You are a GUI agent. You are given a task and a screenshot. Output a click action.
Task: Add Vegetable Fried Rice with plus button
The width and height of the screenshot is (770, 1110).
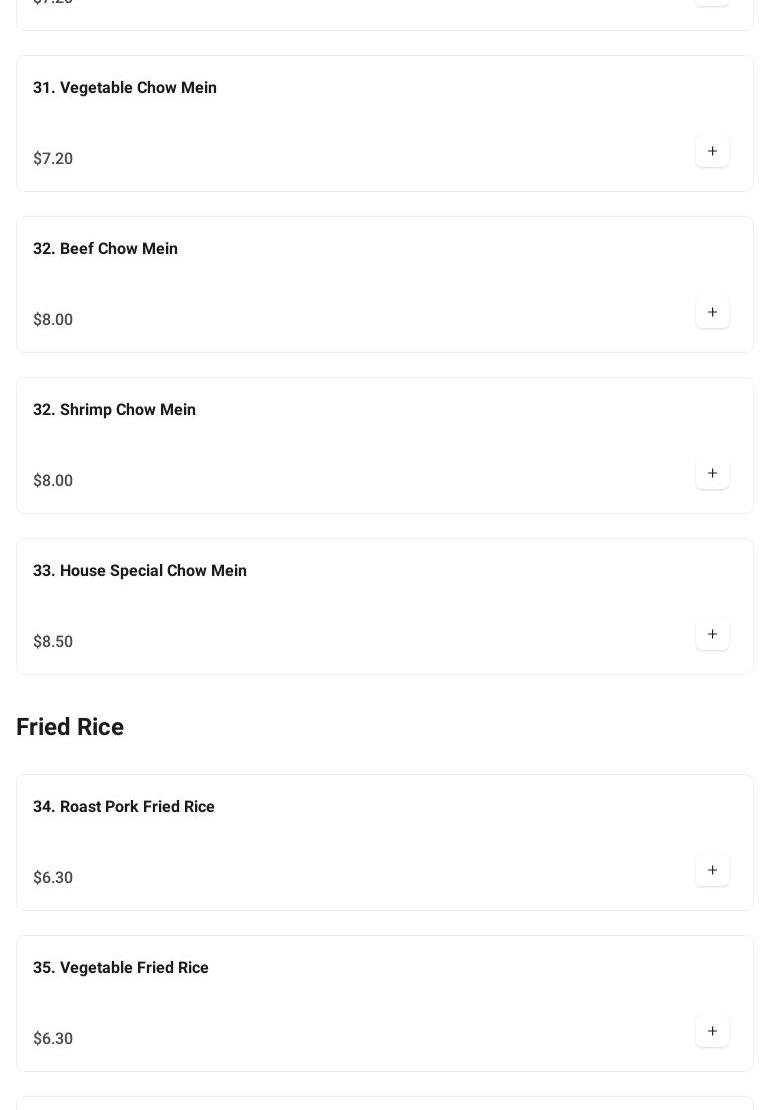(712, 1032)
